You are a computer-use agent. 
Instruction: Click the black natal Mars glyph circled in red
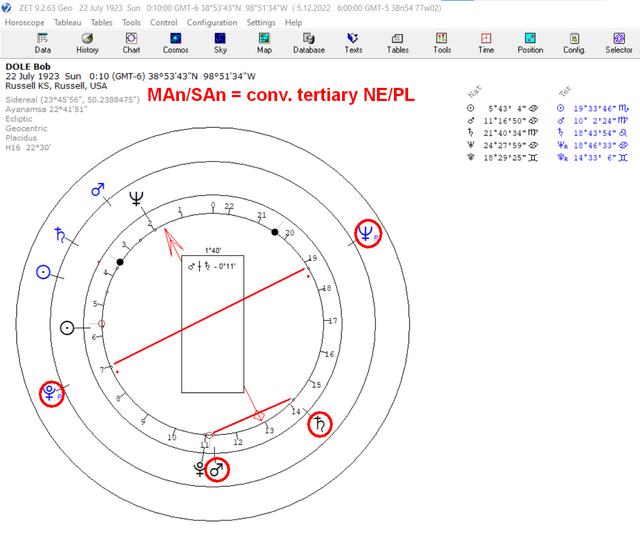click(x=216, y=470)
